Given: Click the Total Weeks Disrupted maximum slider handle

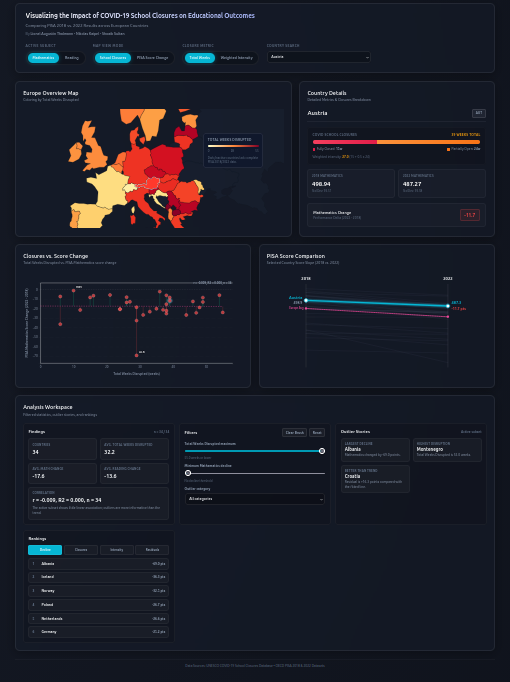Looking at the screenshot, I should (322, 451).
